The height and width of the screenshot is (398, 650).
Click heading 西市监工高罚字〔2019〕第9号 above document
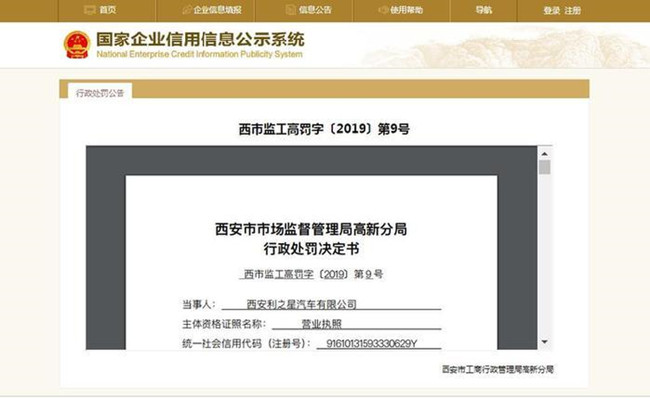coord(324,129)
